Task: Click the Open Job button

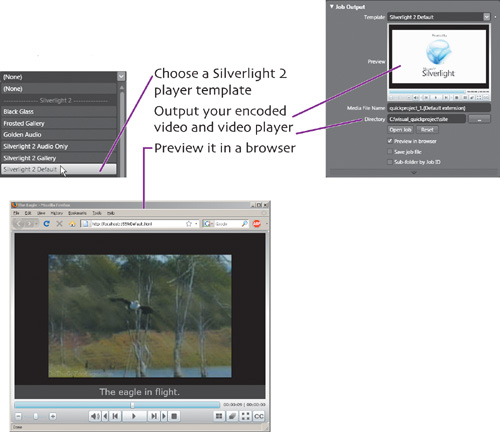Action: [400, 130]
